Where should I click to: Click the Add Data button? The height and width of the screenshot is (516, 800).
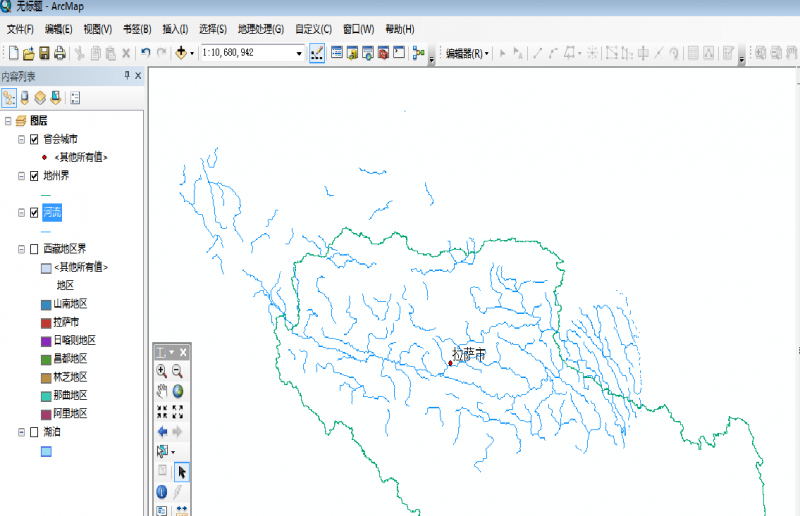(181, 53)
